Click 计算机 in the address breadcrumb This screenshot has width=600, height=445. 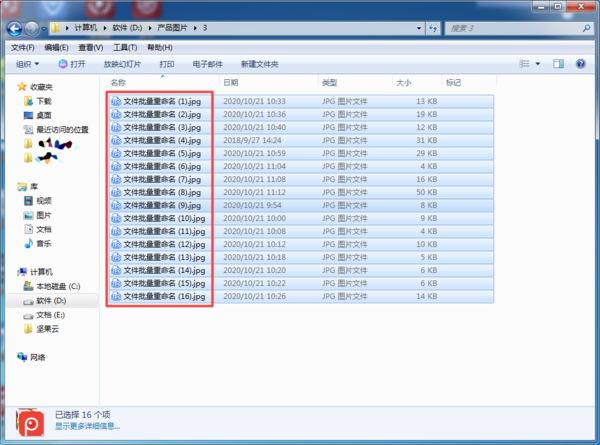pyautogui.click(x=86, y=28)
